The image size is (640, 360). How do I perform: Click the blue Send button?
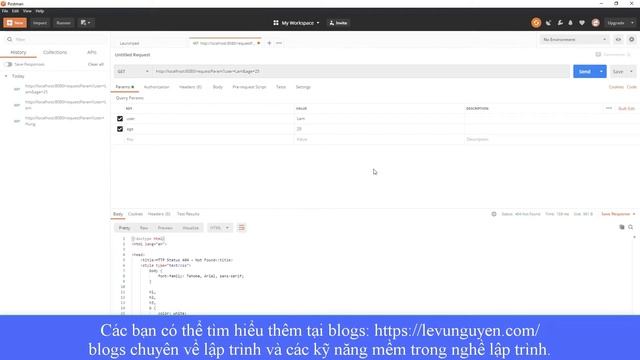[x=584, y=71]
